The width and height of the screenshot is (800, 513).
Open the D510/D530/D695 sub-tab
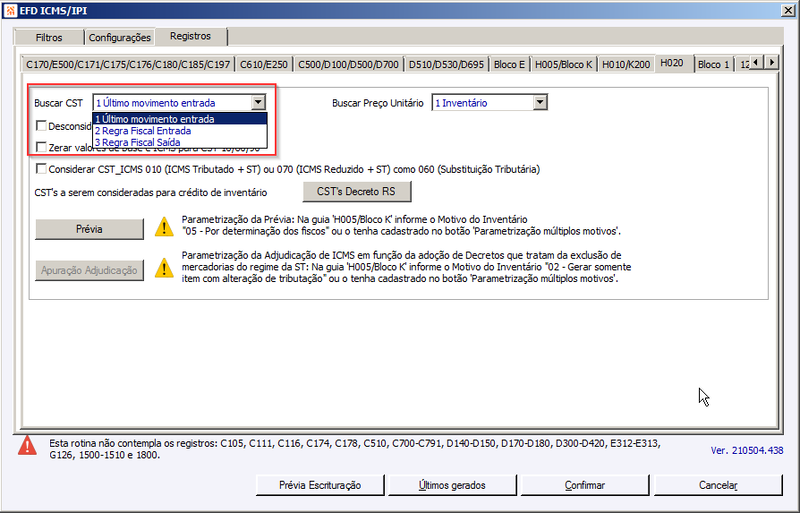(x=446, y=64)
